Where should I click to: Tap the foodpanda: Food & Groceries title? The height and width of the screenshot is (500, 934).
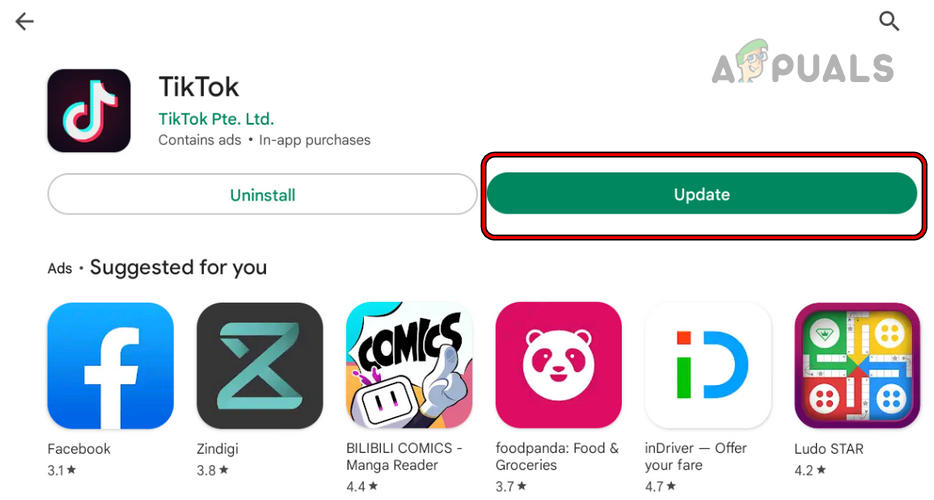[x=557, y=457]
